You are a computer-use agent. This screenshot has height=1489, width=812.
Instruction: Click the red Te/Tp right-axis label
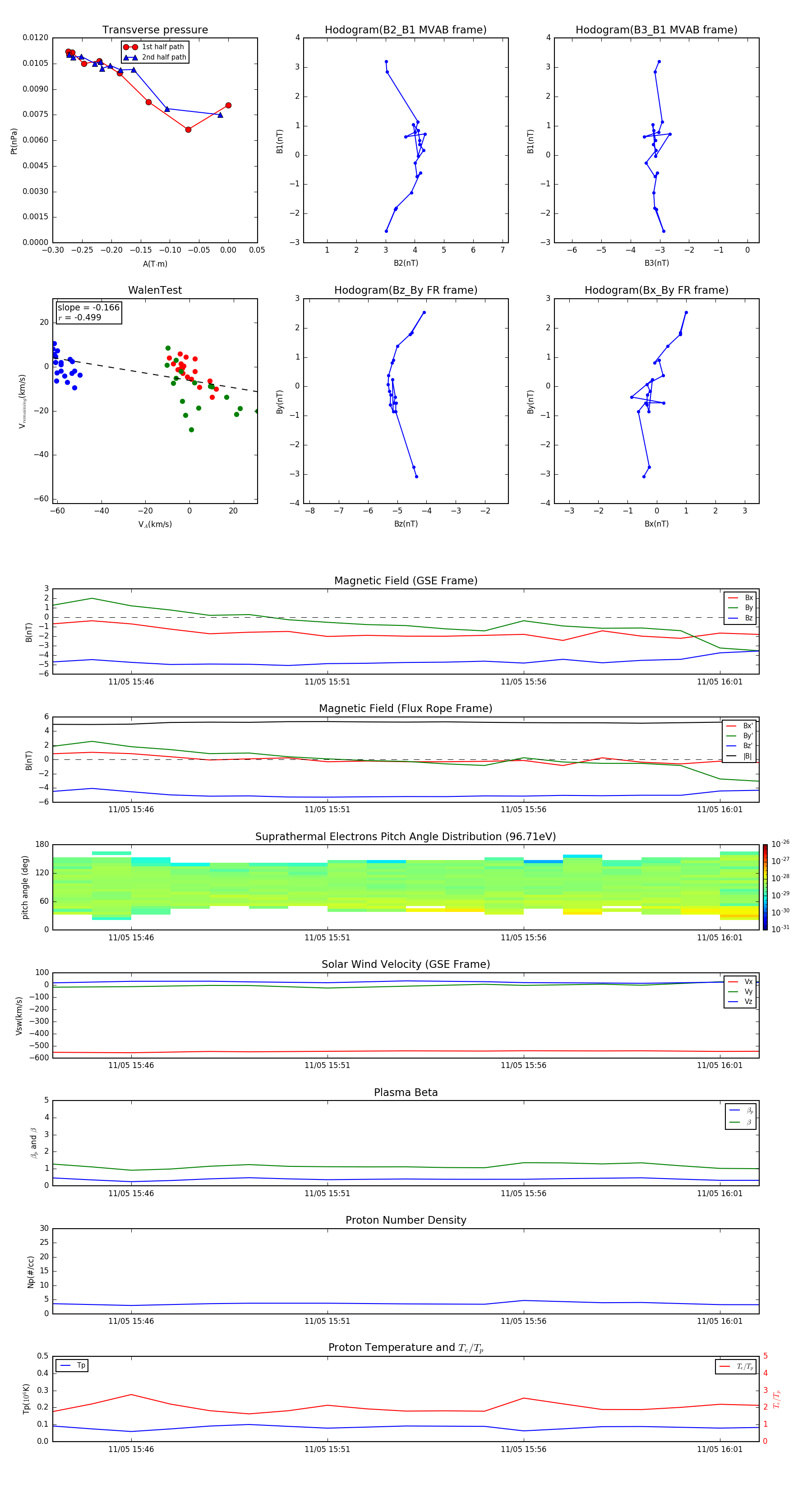[776, 1399]
